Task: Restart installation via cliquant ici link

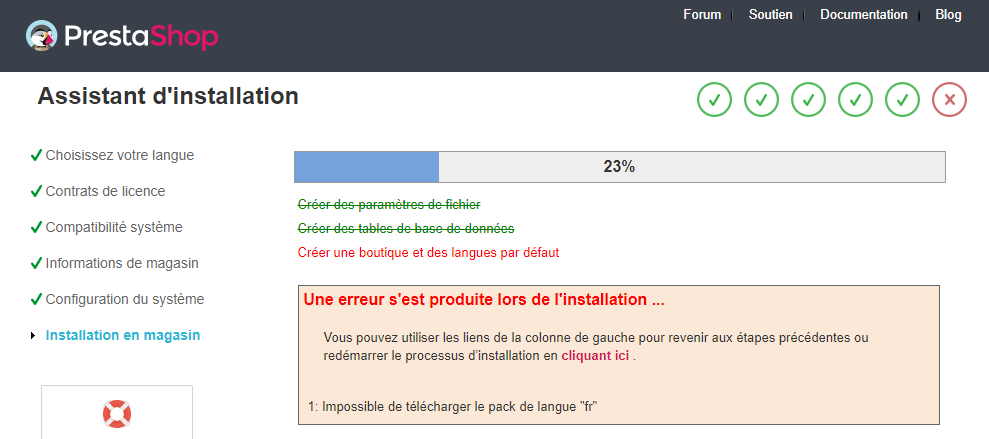Action: 595,356
